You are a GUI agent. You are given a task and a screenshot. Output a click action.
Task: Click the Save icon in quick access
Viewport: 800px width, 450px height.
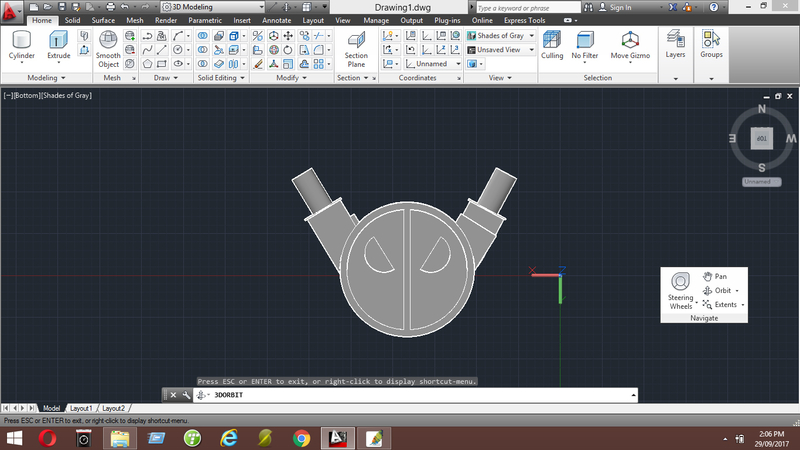pos(62,7)
